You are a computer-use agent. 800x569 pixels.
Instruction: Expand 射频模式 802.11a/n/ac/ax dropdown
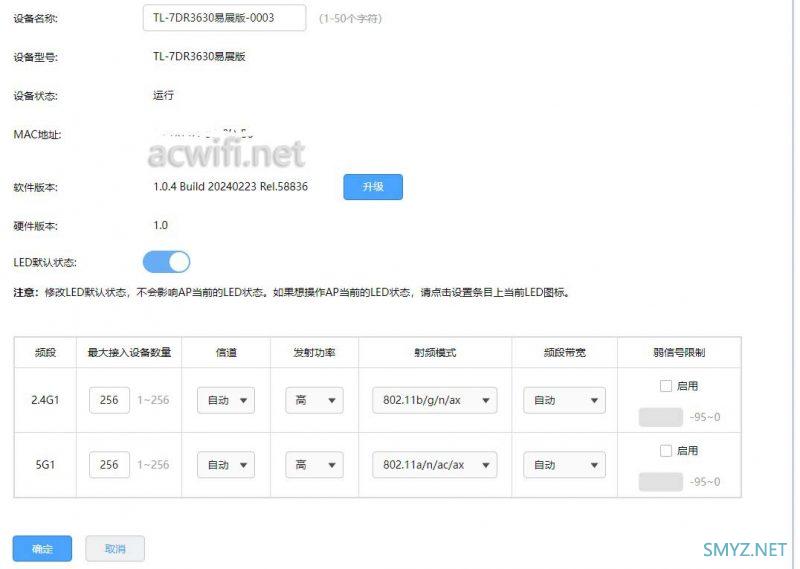coord(434,465)
